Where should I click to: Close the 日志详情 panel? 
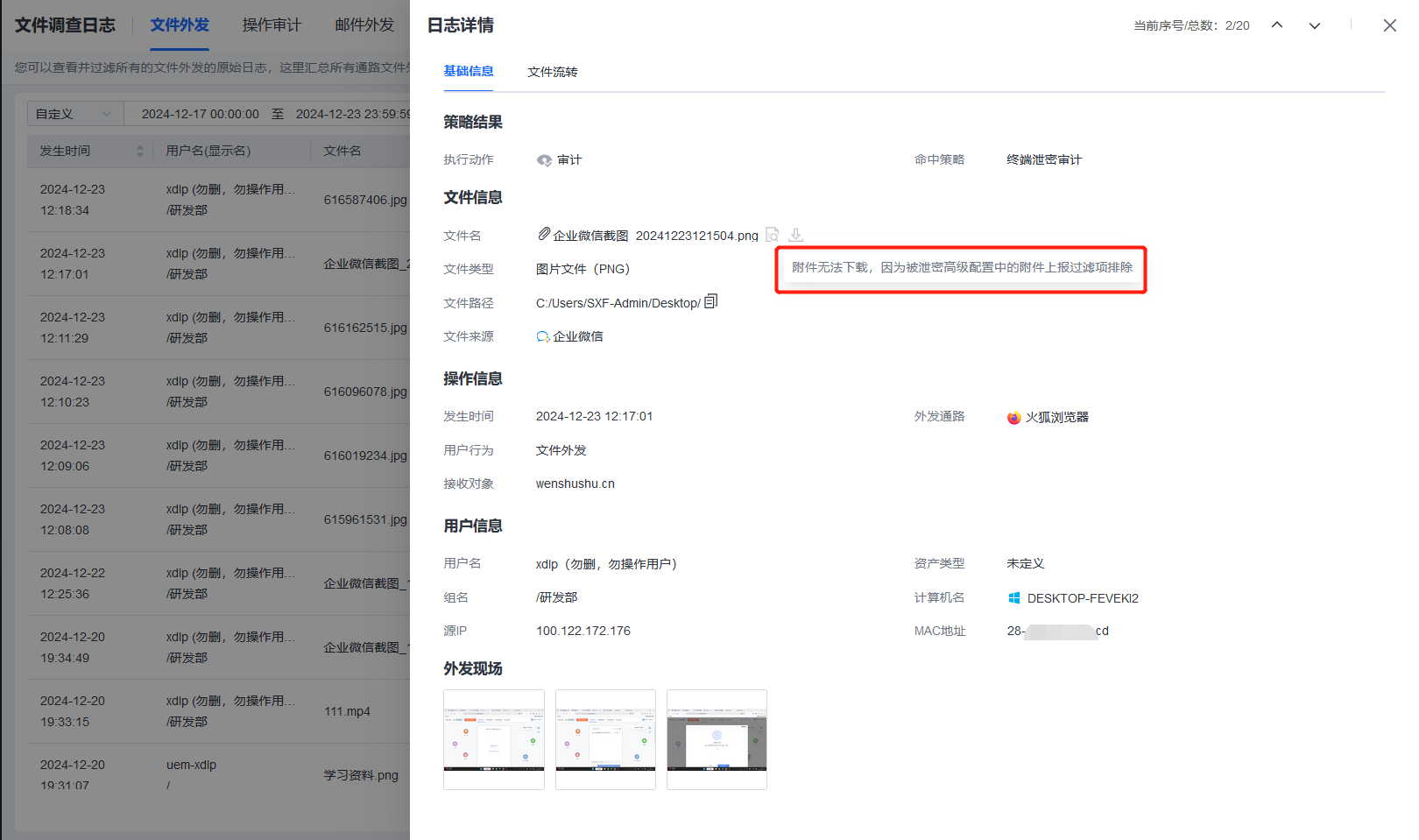[x=1389, y=25]
